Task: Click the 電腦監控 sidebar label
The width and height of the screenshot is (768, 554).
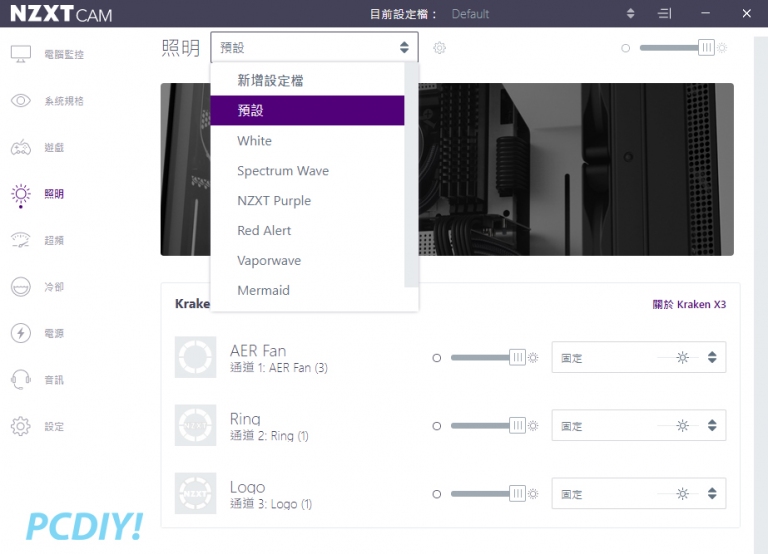Action: (x=64, y=54)
